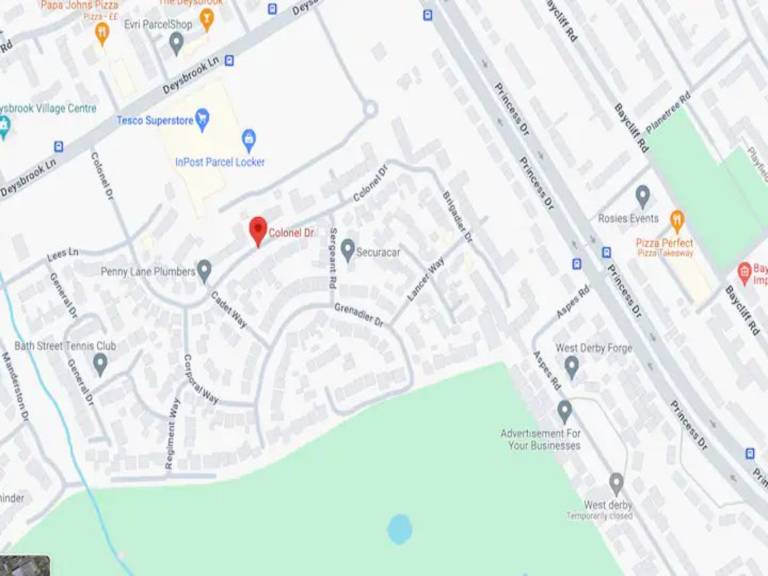Open the satellite view thumbnail in corner
Screen dimensions: 768x576
coord(25,566)
